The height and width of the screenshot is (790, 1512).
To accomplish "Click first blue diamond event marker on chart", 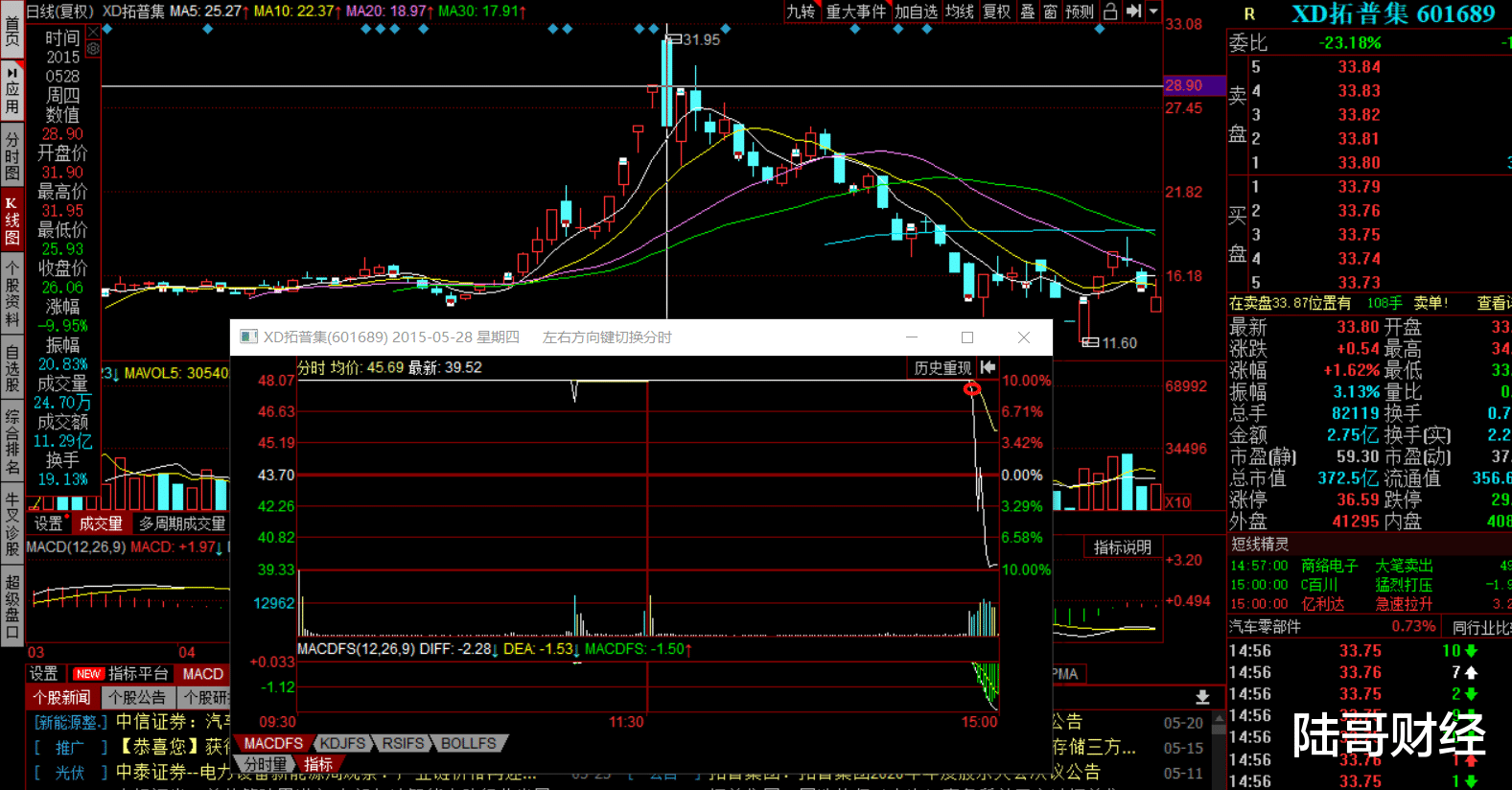I will click(x=108, y=30).
